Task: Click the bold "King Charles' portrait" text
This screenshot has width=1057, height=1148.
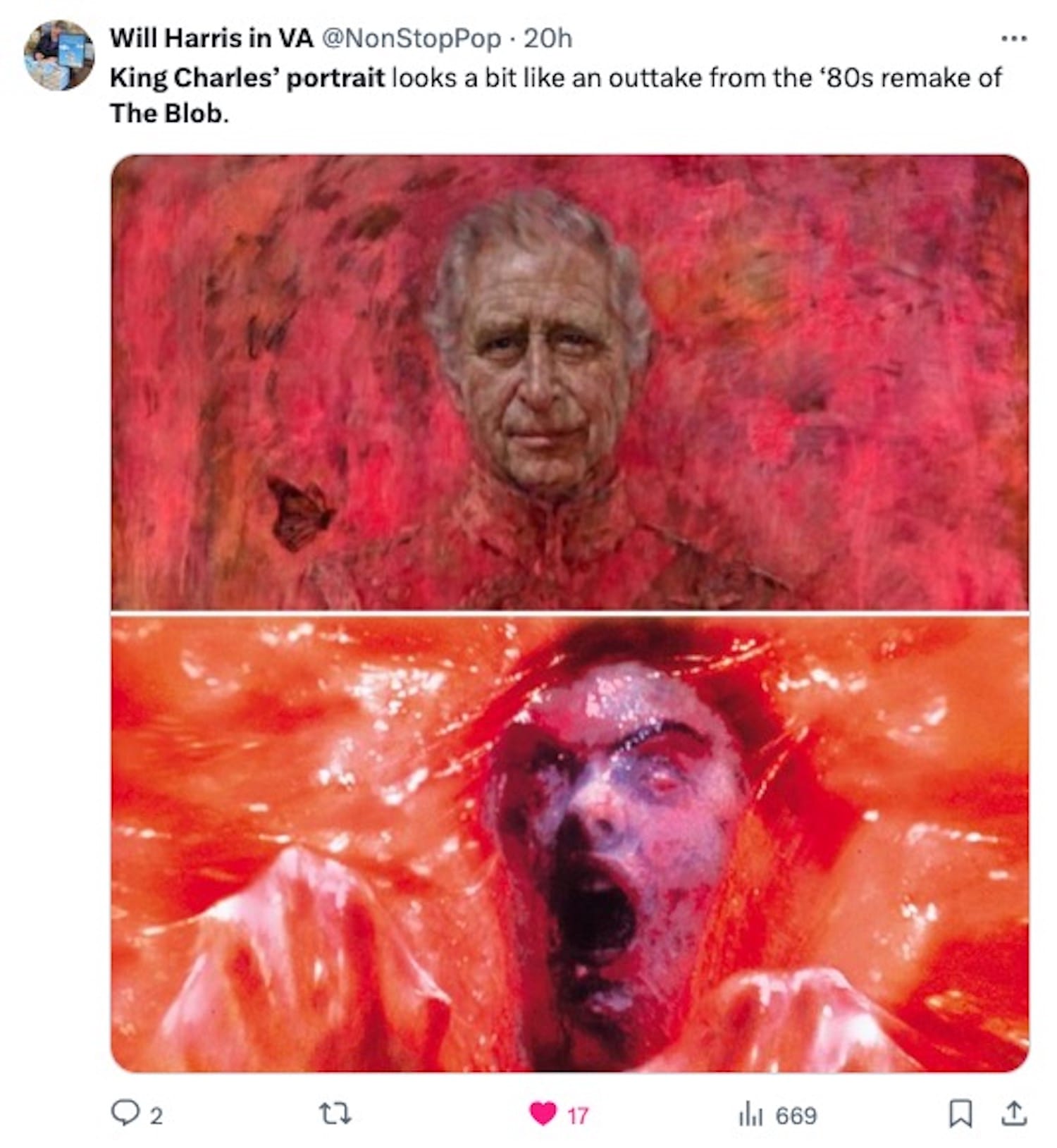Action: click(247, 78)
